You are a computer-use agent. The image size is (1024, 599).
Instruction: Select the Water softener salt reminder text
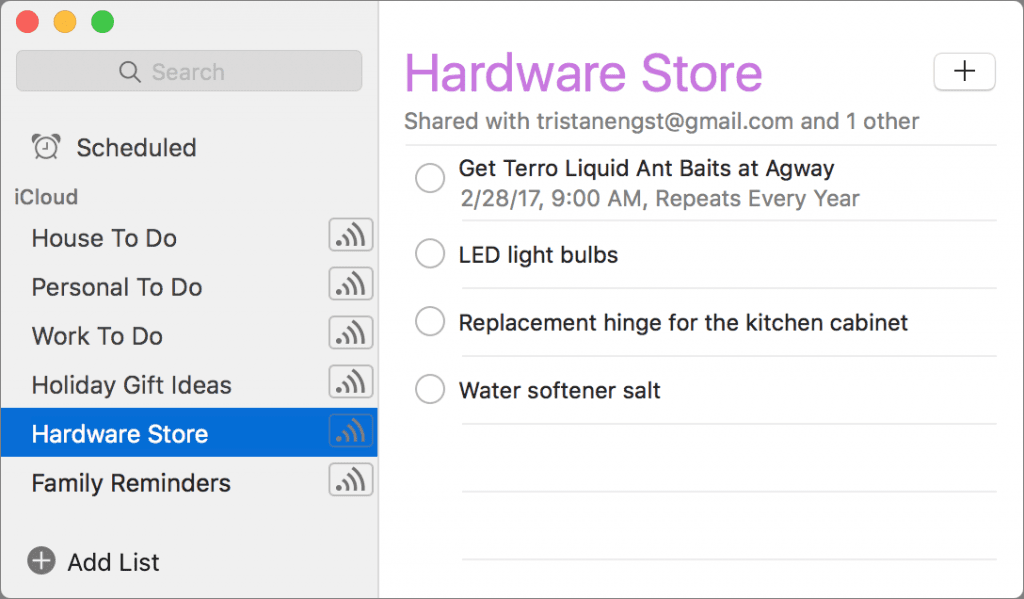(x=559, y=390)
